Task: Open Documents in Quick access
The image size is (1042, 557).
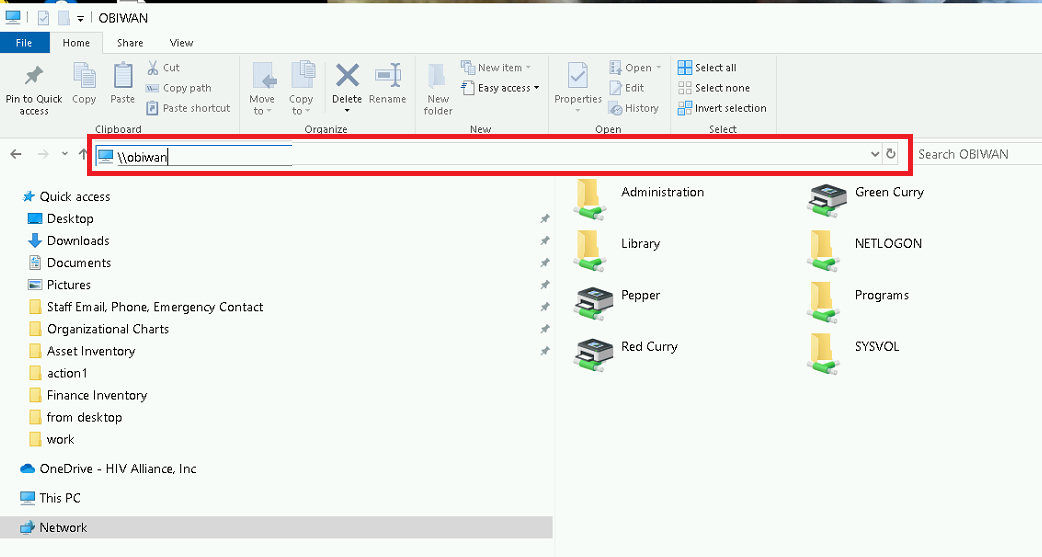Action: click(x=70, y=263)
